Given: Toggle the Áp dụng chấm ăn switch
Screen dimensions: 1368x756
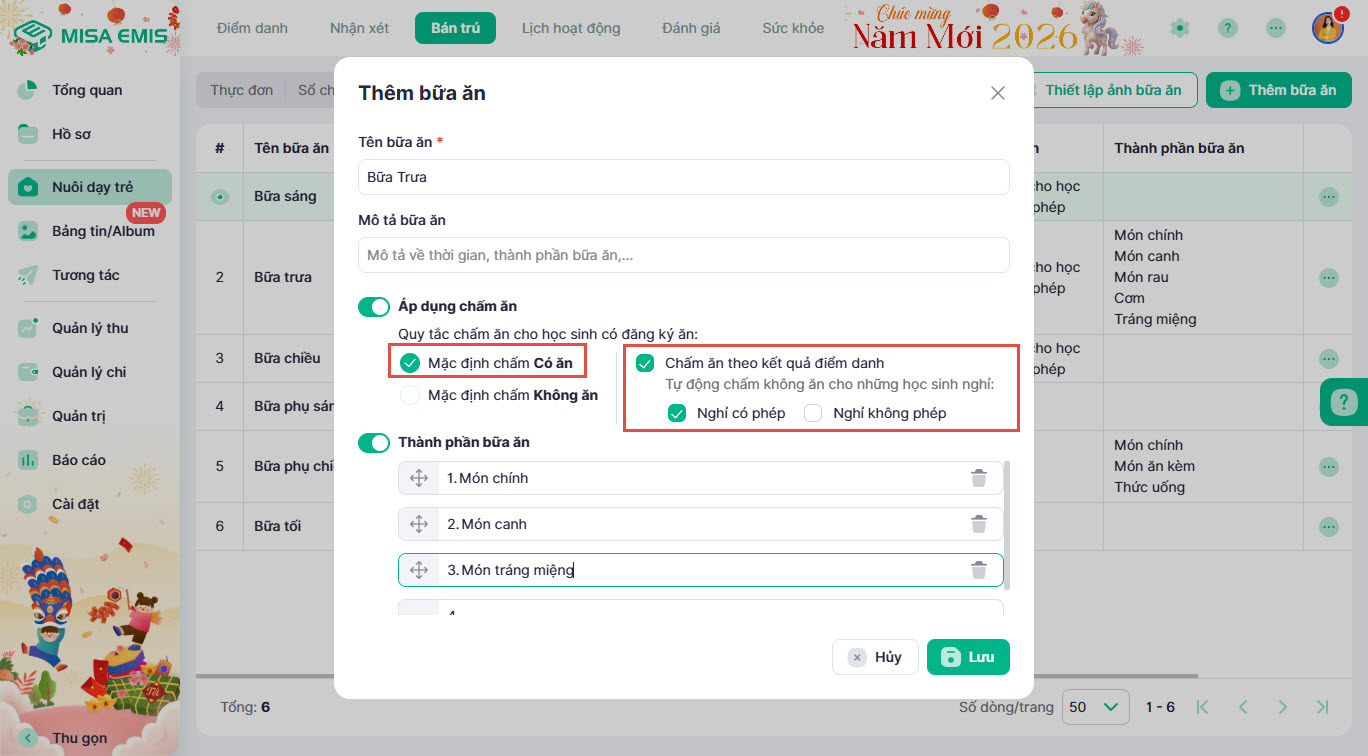Looking at the screenshot, I should click(x=374, y=306).
